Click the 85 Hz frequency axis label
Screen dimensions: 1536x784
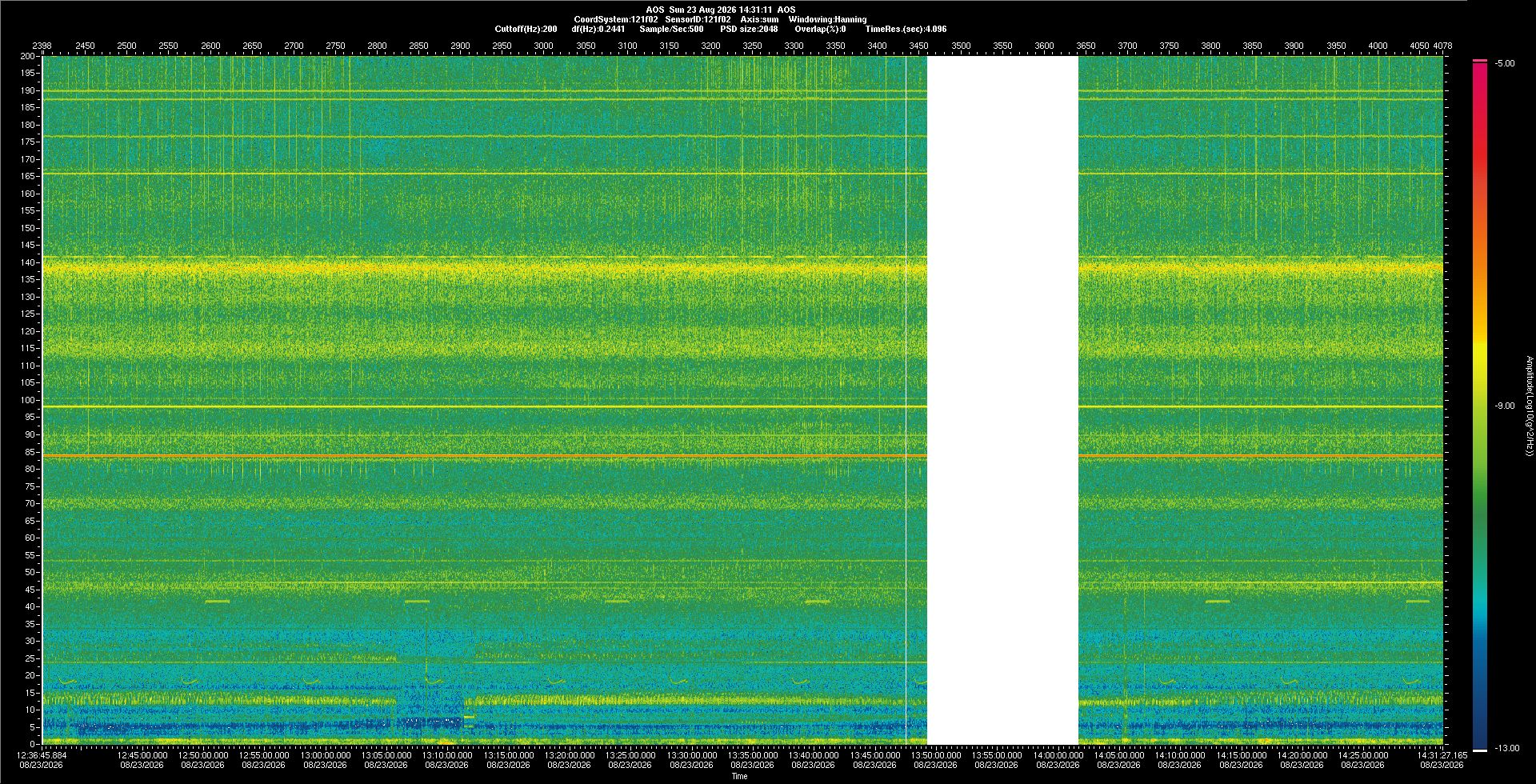tap(30, 452)
